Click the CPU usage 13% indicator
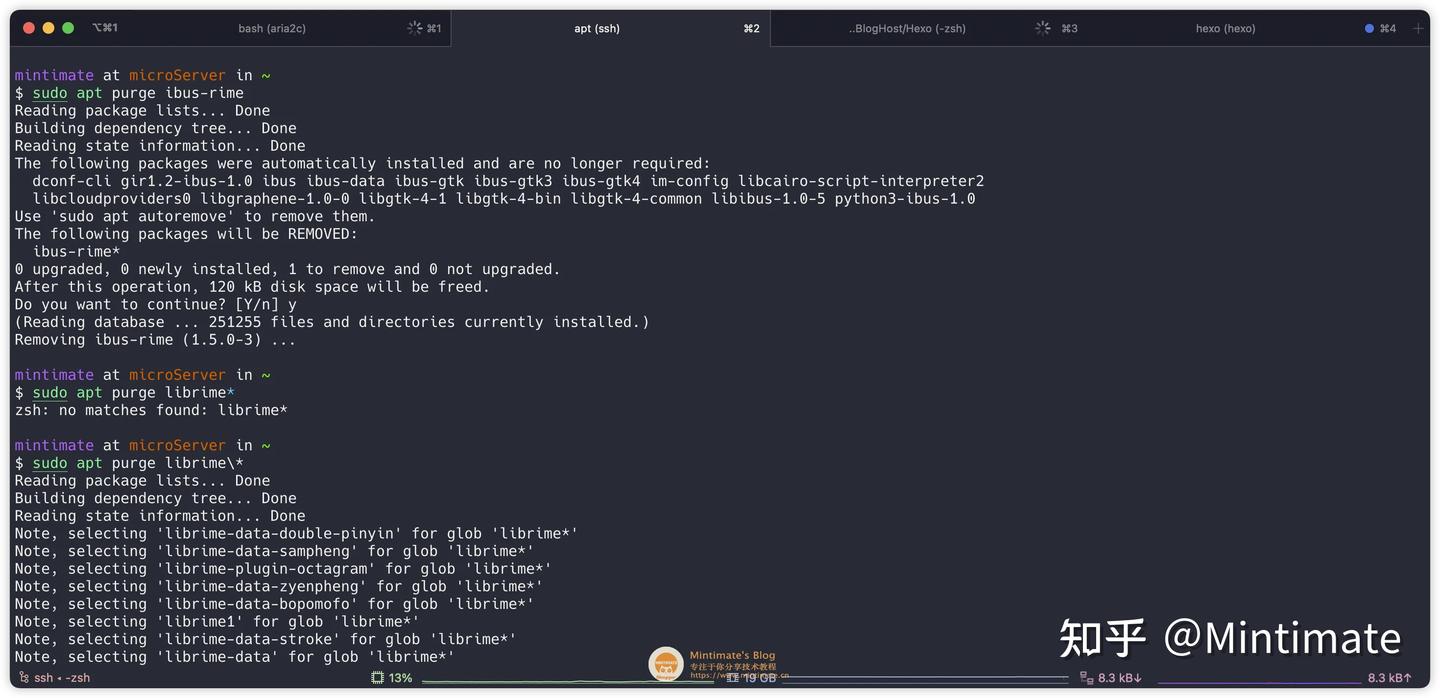The width and height of the screenshot is (1440, 698). click(397, 677)
